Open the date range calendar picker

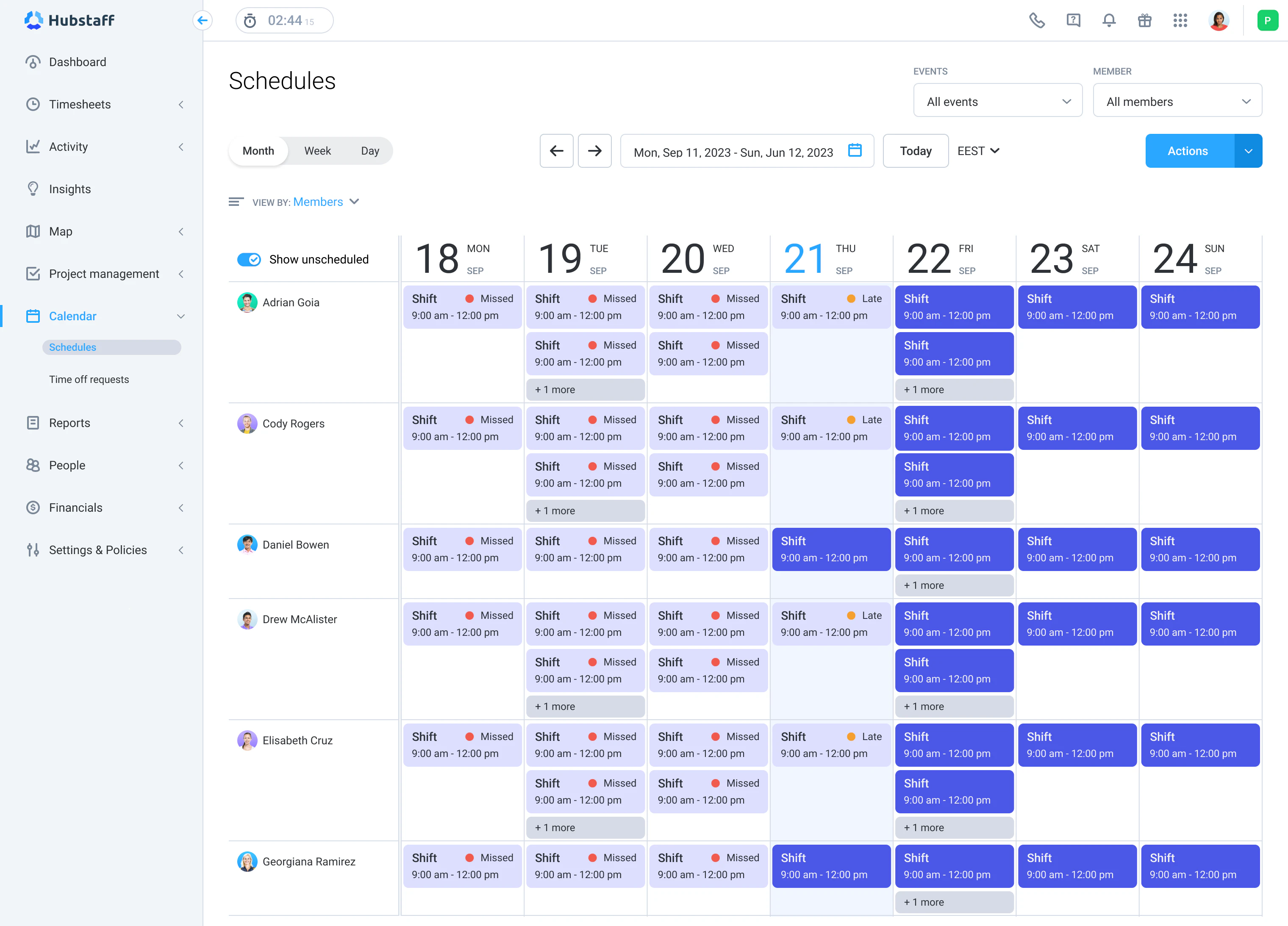pyautogui.click(x=855, y=151)
